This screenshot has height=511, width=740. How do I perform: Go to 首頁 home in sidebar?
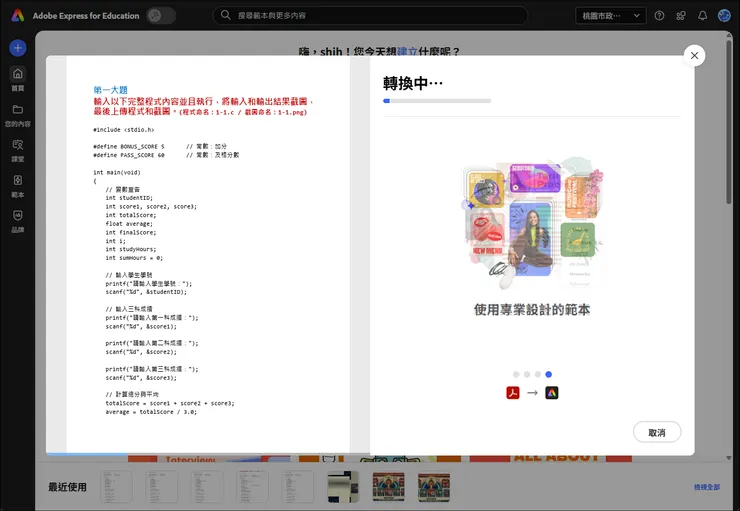(18, 79)
